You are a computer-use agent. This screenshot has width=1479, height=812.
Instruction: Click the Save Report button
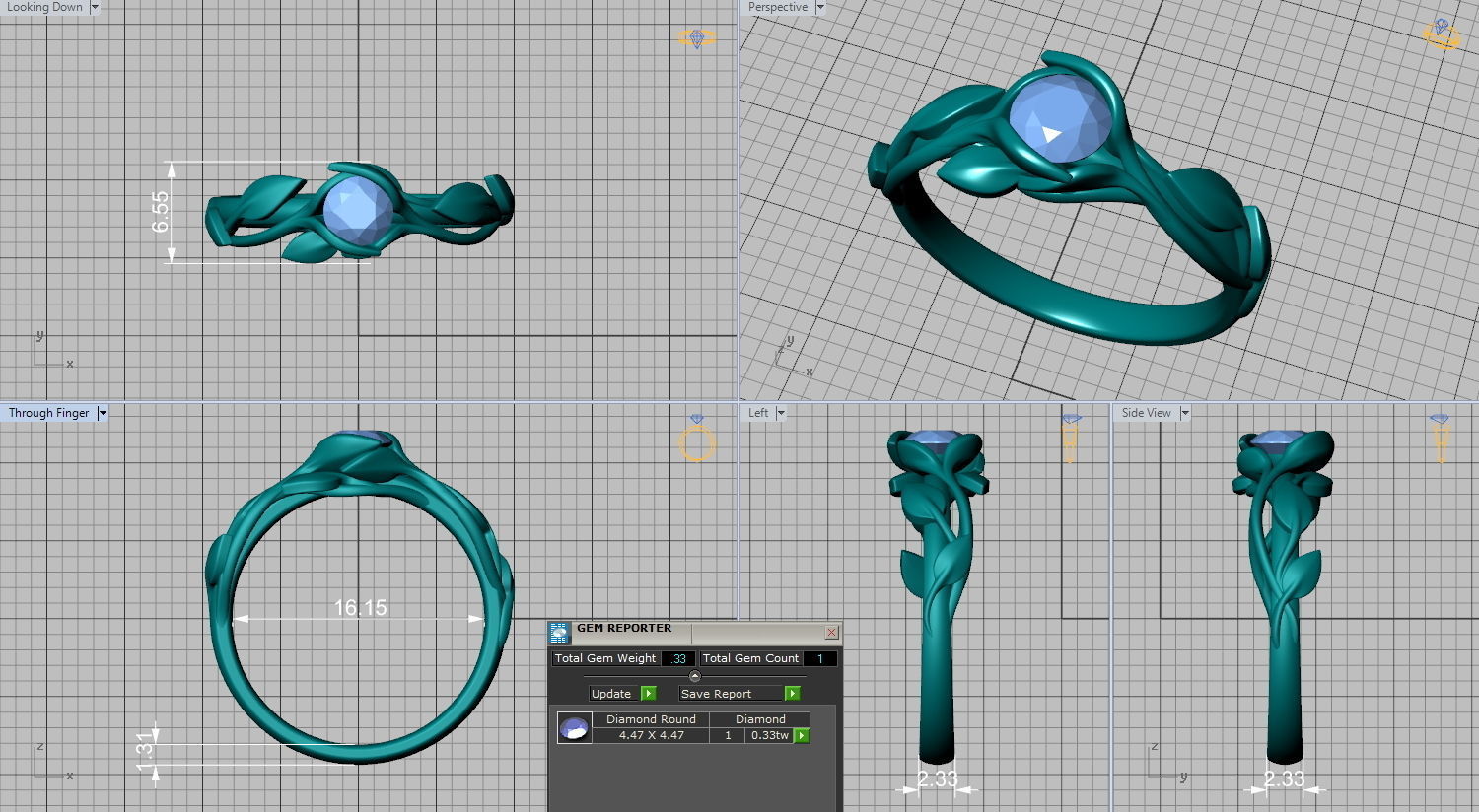(x=730, y=694)
